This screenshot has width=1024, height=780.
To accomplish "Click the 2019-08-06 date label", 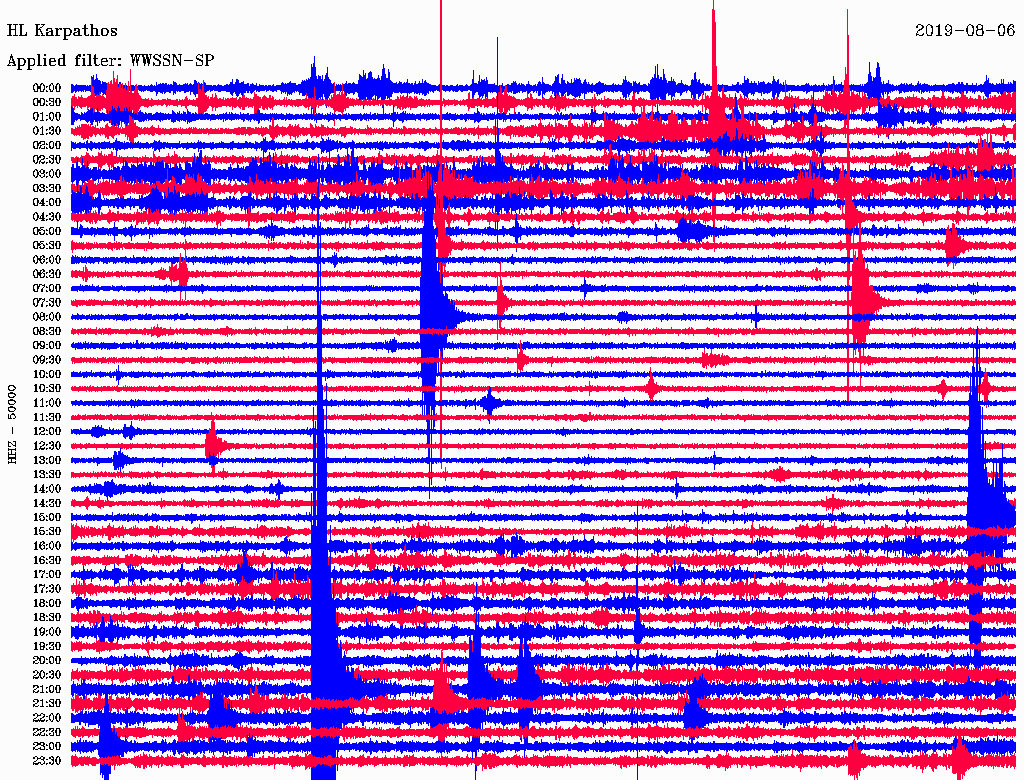I will [x=965, y=31].
